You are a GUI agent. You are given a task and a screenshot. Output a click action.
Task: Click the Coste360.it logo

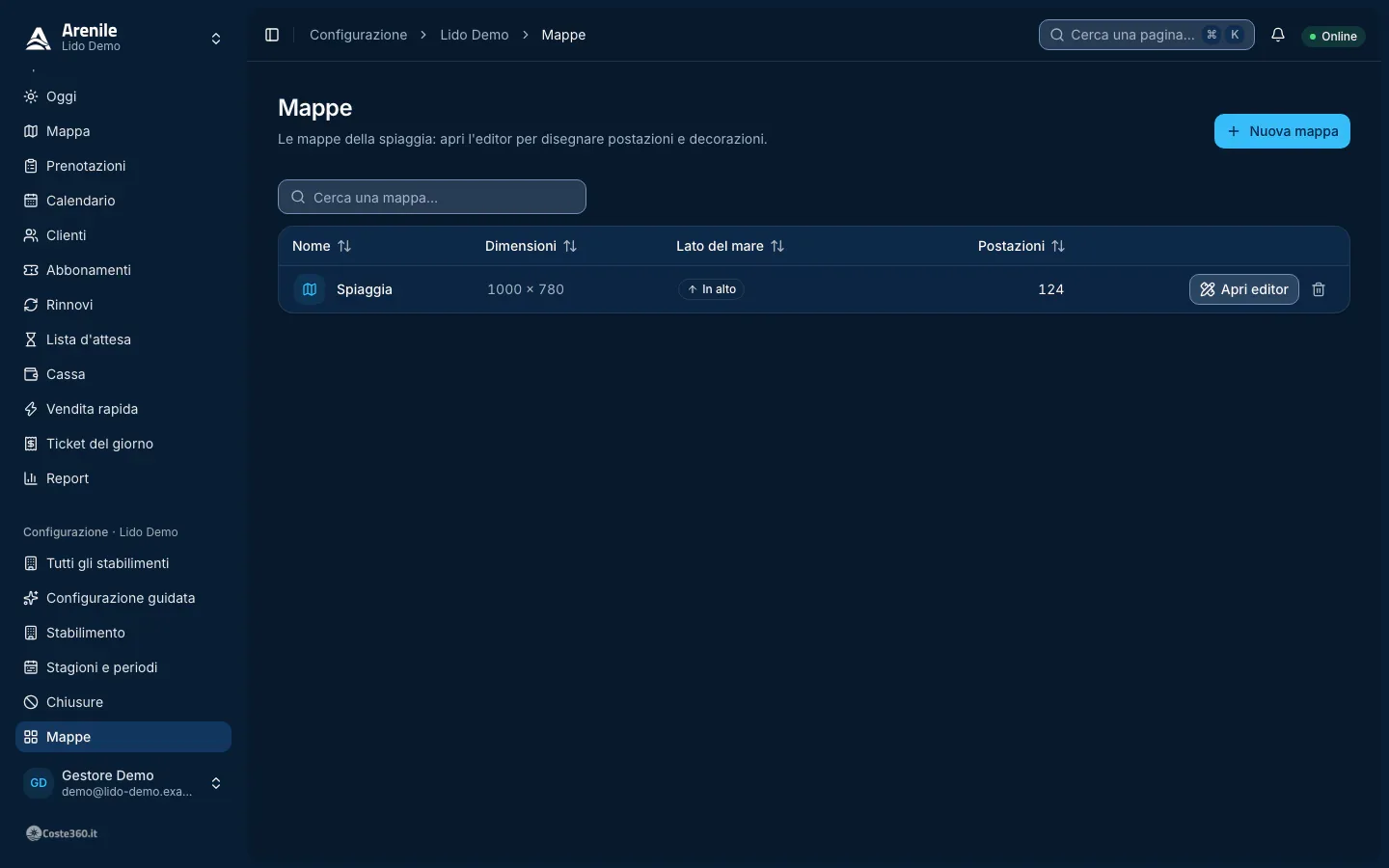(62, 833)
